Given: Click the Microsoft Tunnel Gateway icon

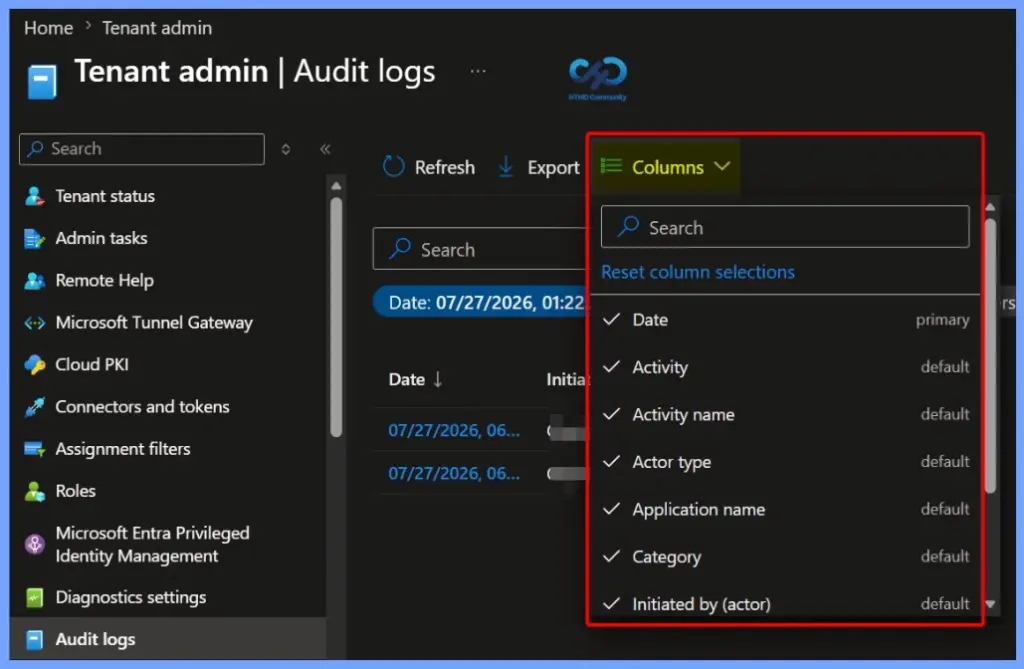Looking at the screenshot, I should (x=34, y=323).
